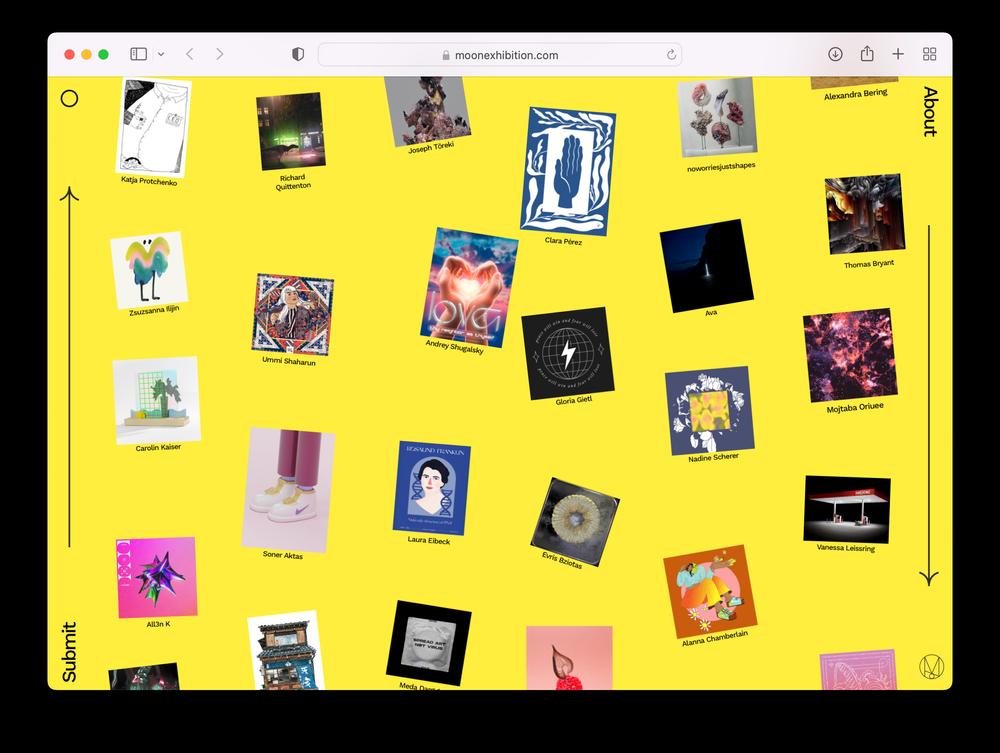1000x753 pixels.
Task: Show the Safari downloads icon
Action: (835, 54)
